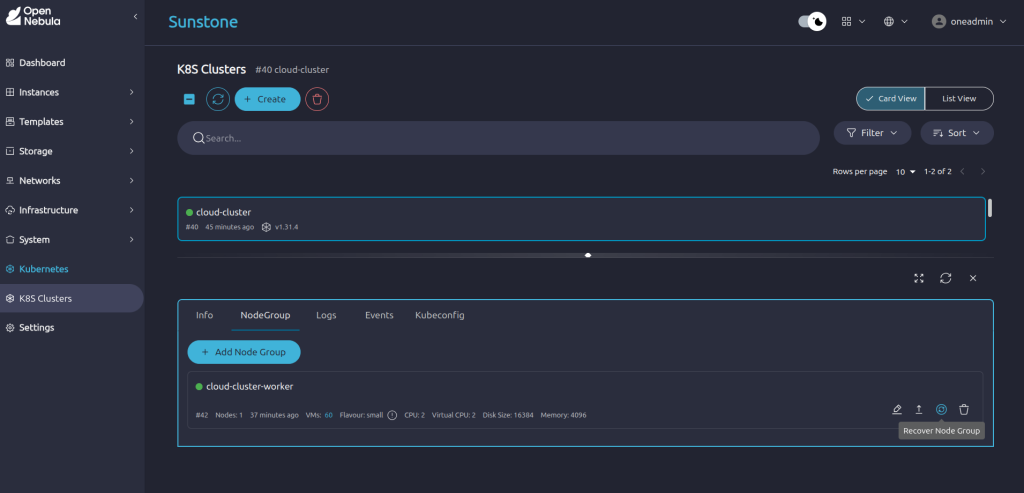Expand the Templates menu
1024x493 pixels.
[x=72, y=121]
